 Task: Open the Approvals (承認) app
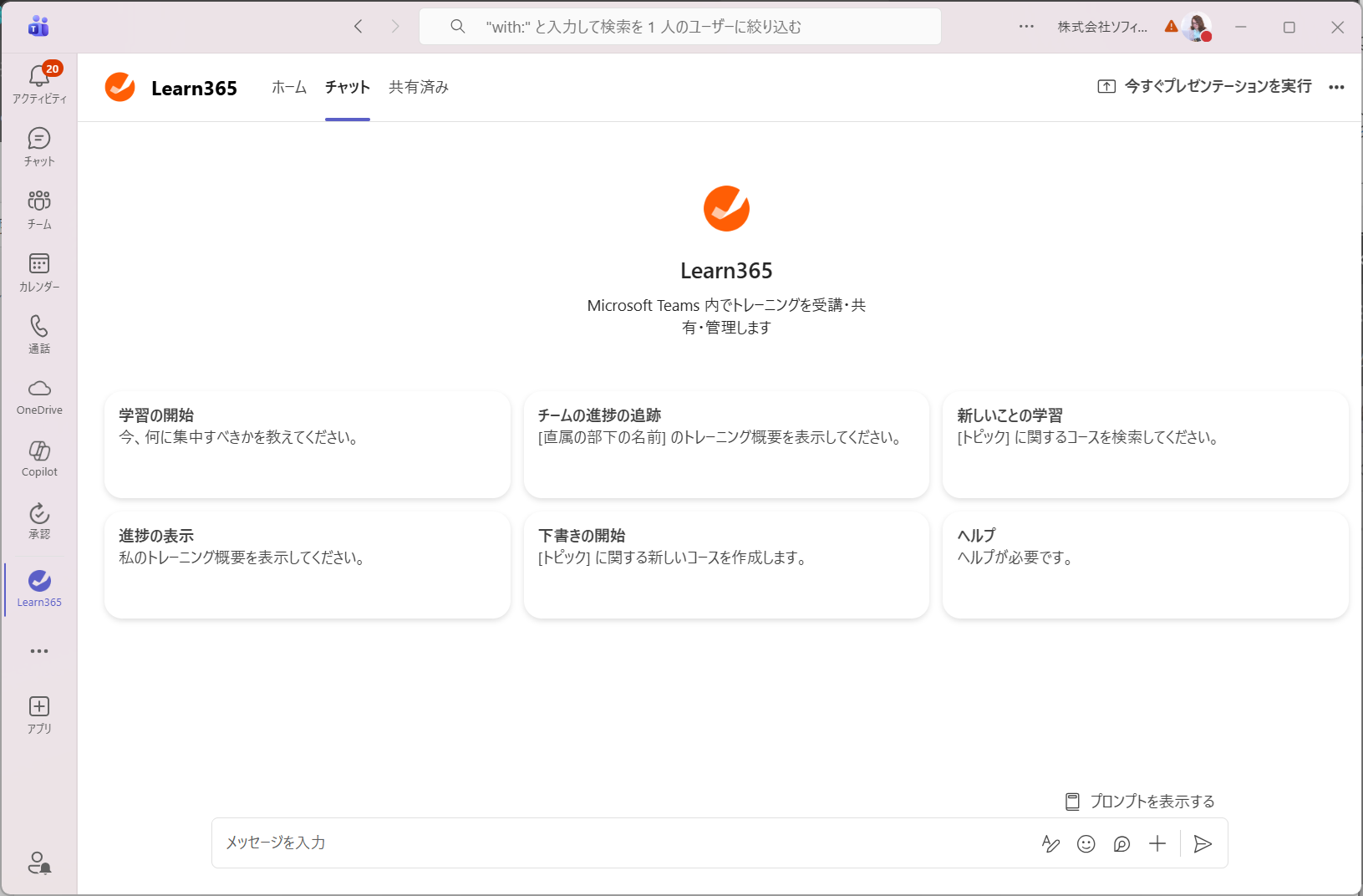39,521
